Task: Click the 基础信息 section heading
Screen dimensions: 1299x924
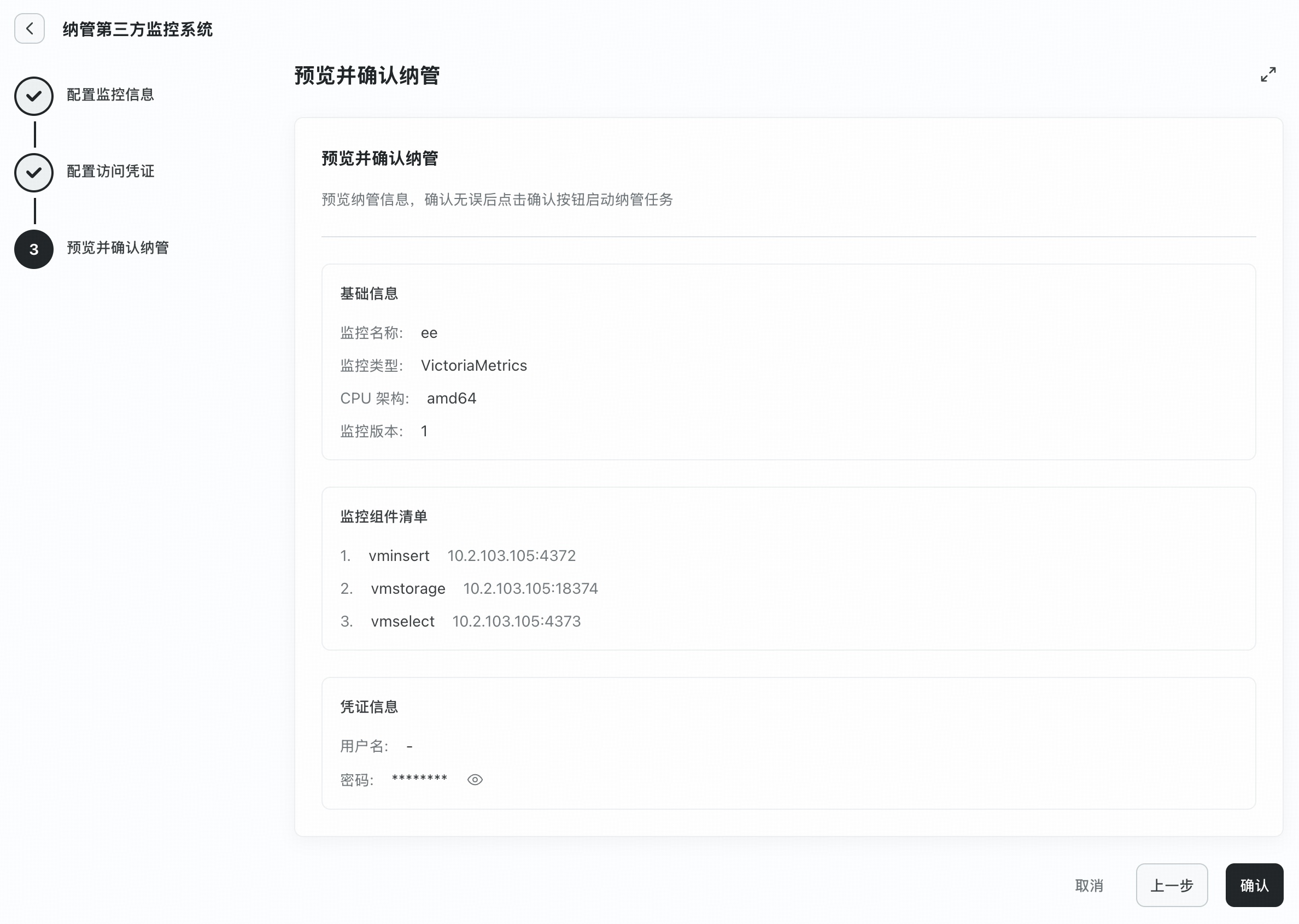Action: coord(368,294)
